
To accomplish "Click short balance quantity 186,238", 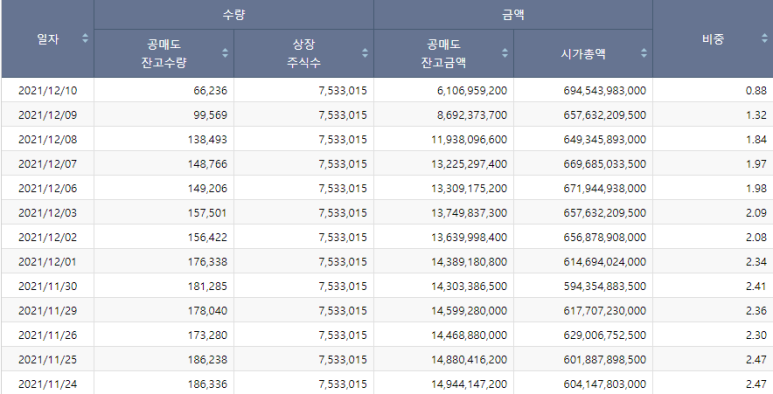I will point(208,359).
